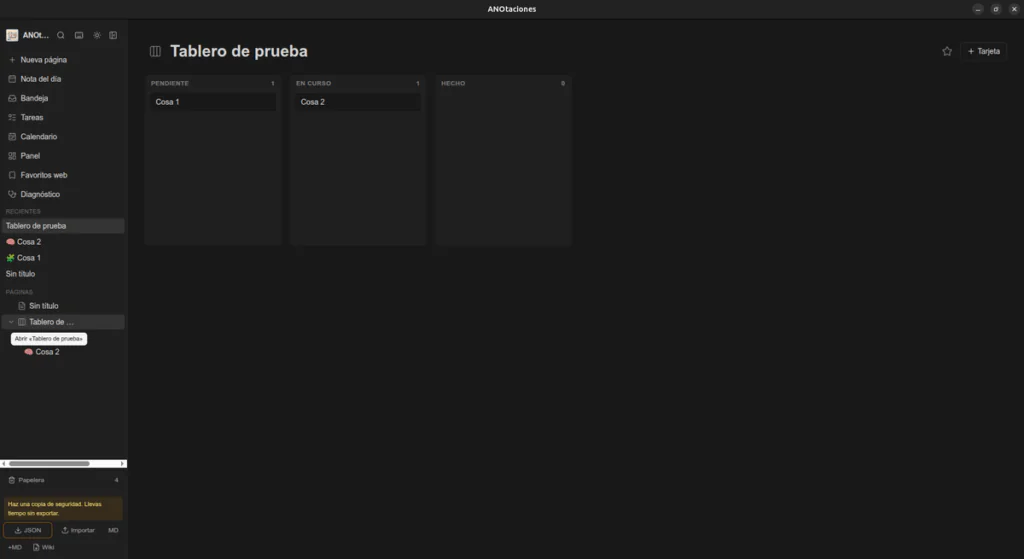
Task: Click the +MD import button
Action: (14, 547)
